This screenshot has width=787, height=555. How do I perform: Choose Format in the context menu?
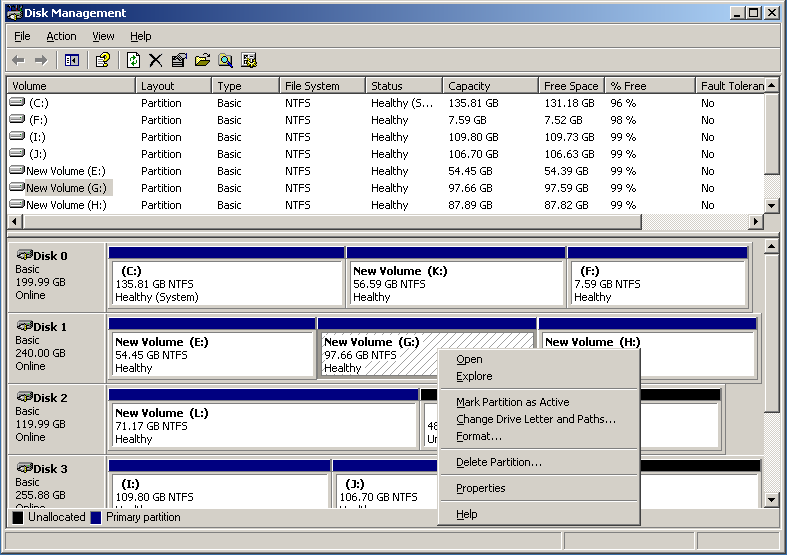point(479,436)
